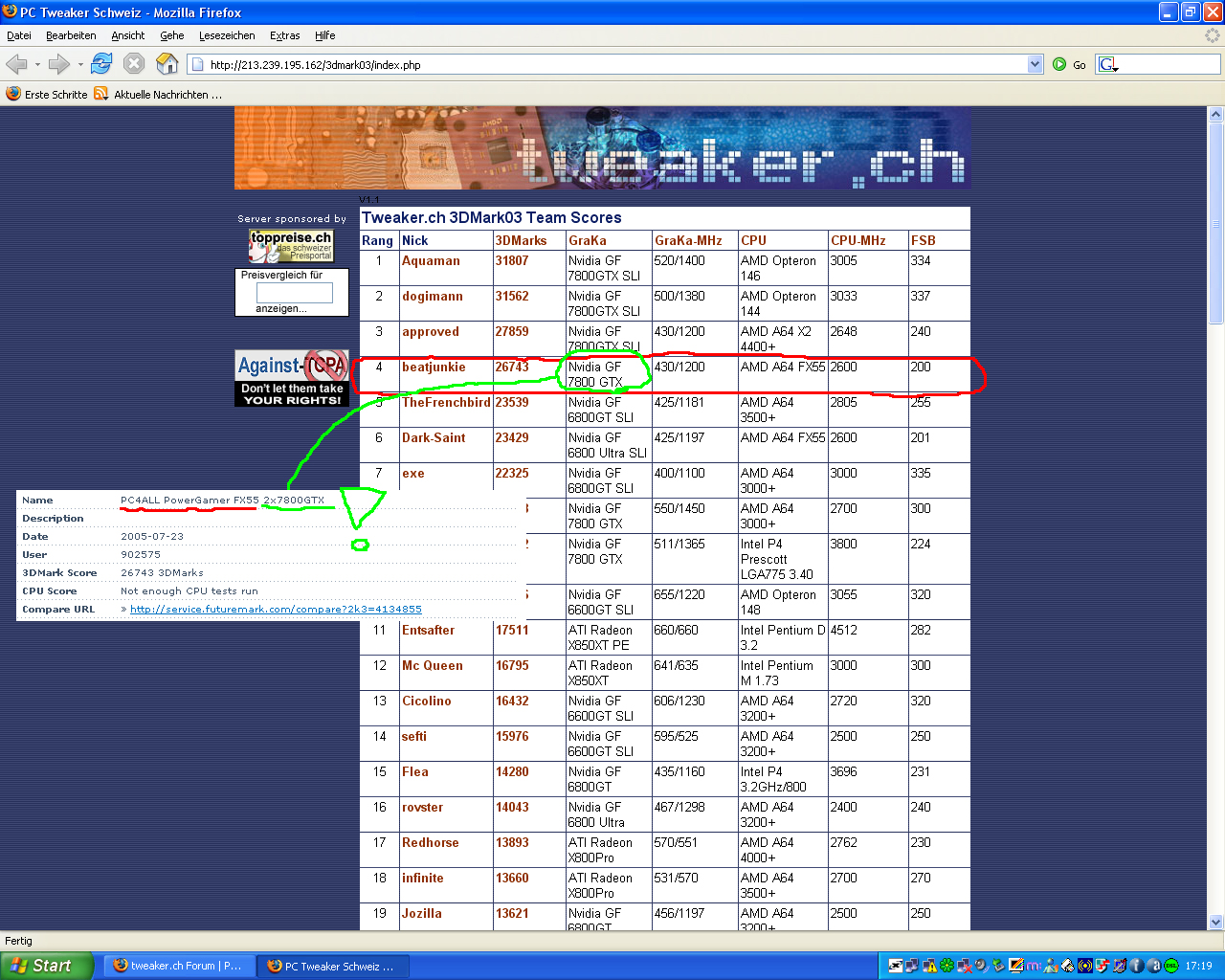Viewport: 1225px width, 980px height.
Task: Click the scroll down arrow of the page scrollbar
Action: [x=1215, y=922]
